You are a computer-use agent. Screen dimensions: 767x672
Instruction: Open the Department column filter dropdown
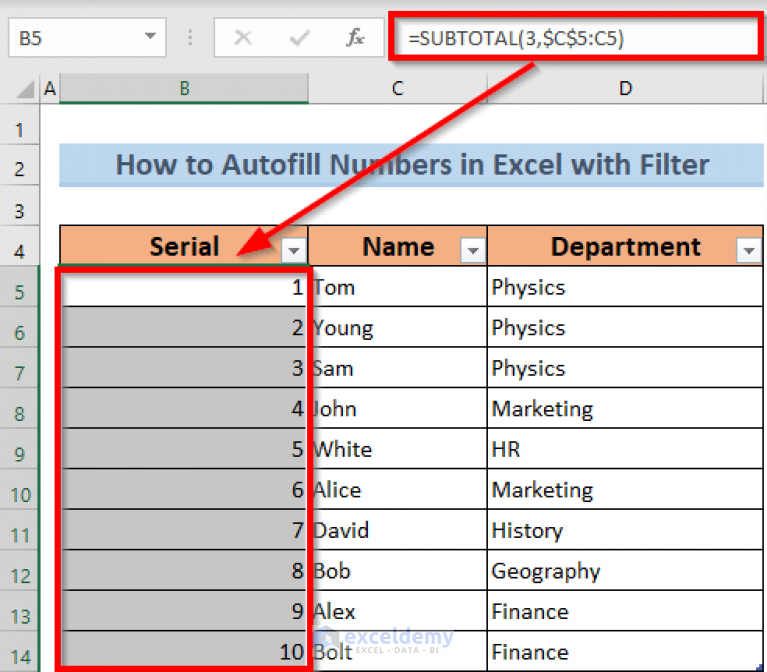click(749, 250)
